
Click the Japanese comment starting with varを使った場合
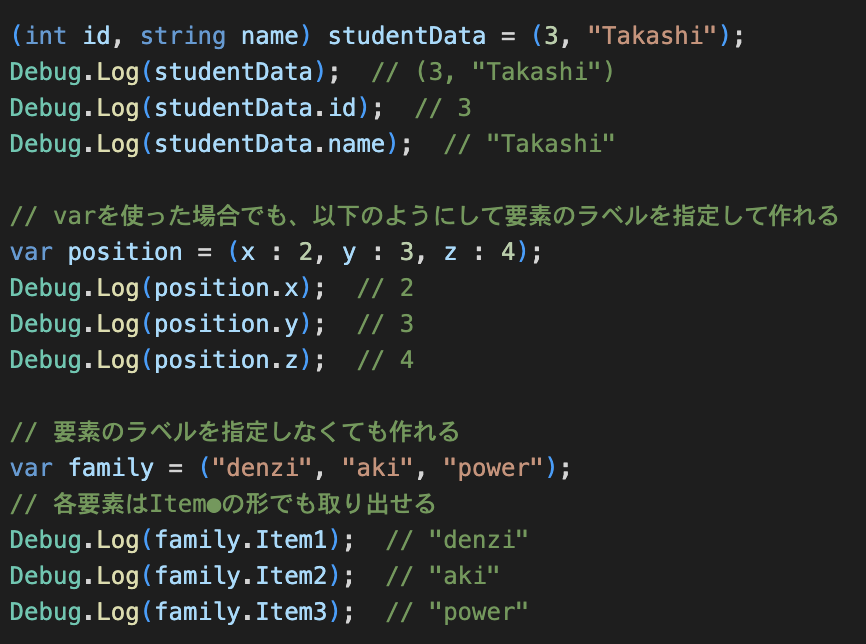pyautogui.click(x=424, y=216)
